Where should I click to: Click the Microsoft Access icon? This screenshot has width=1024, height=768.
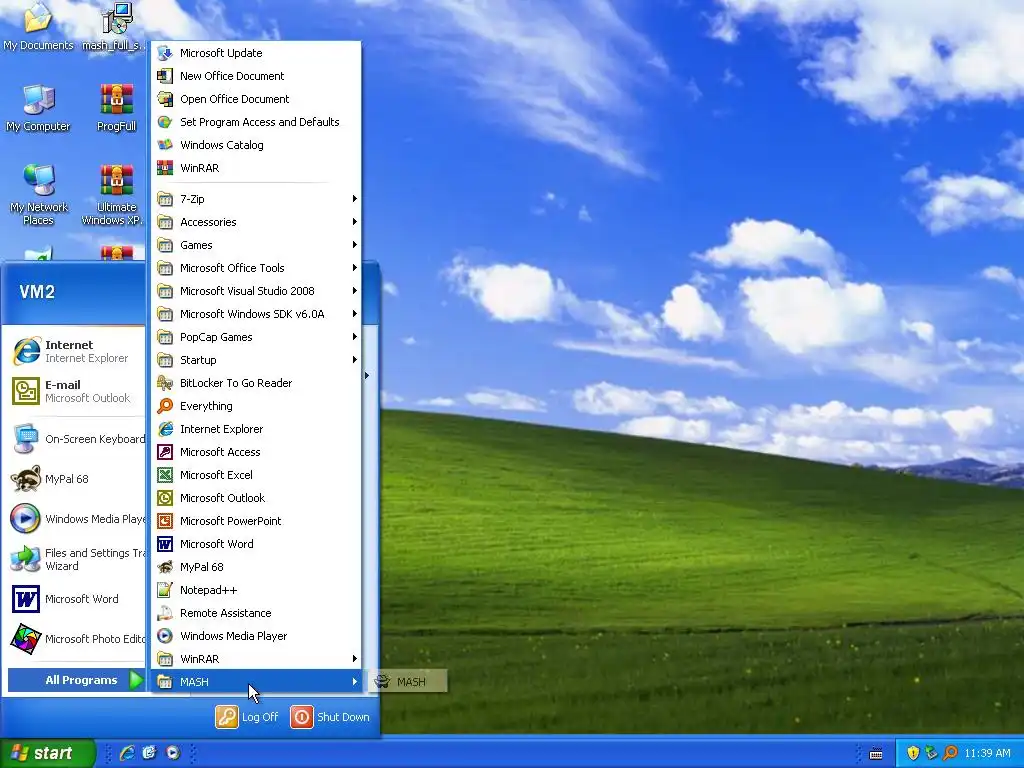point(165,452)
